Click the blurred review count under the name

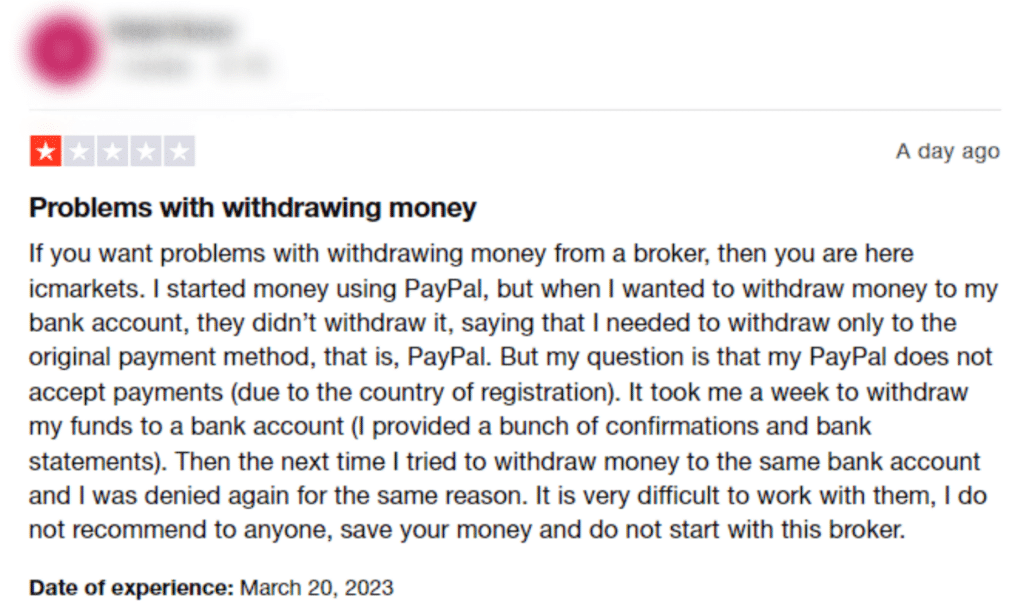tap(155, 65)
